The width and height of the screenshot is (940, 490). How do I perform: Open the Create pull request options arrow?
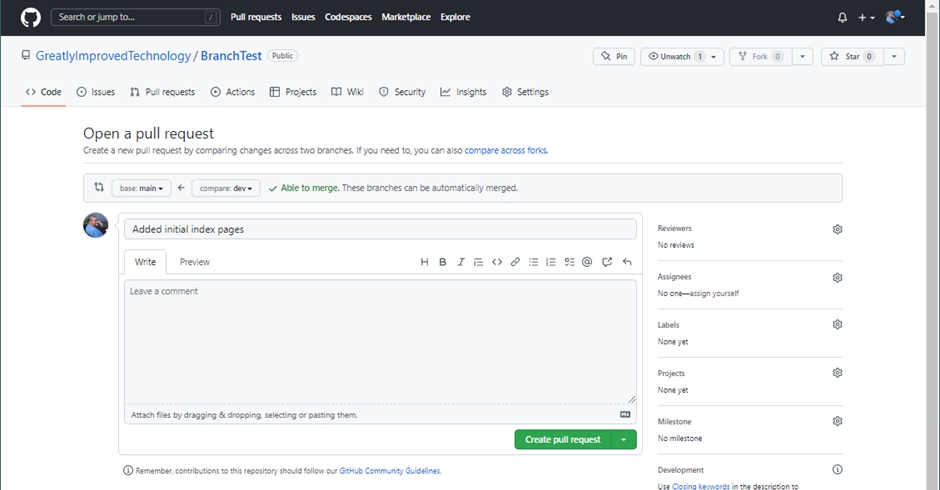click(x=624, y=440)
